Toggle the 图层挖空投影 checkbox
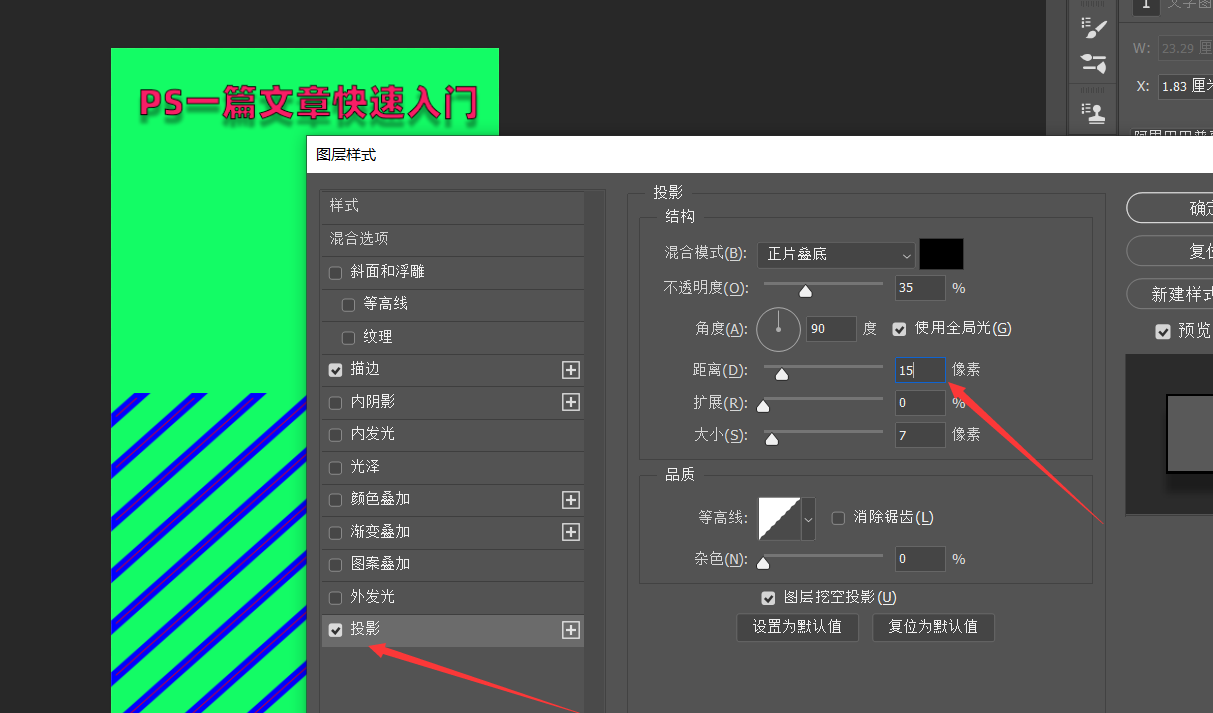 (768, 598)
